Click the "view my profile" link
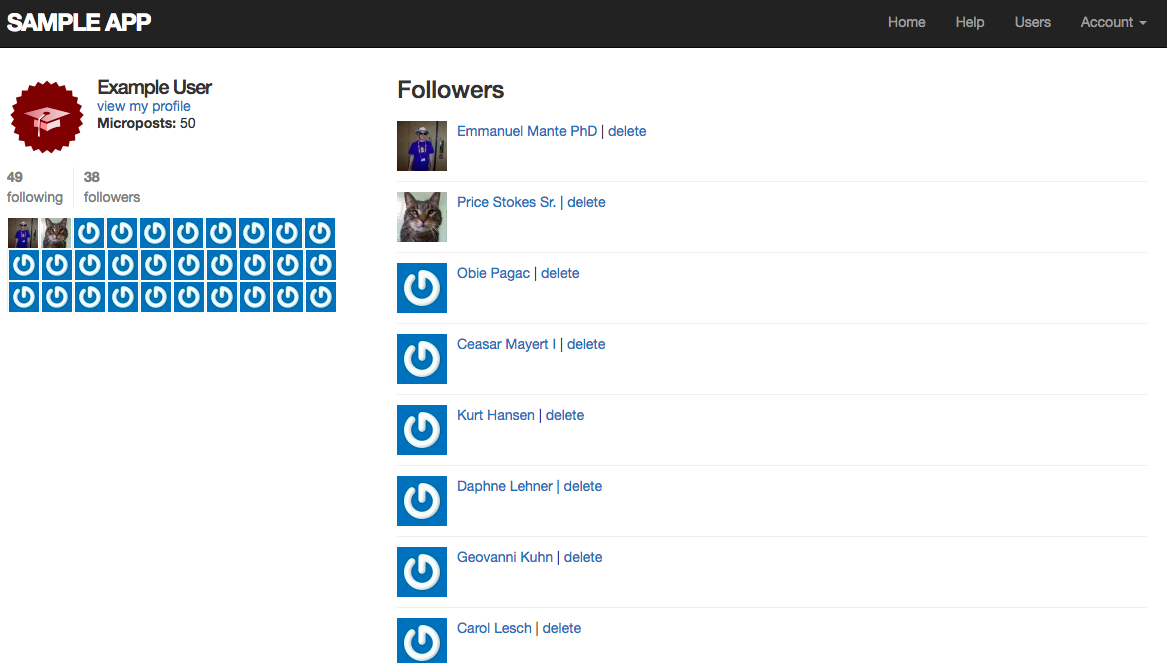 click(144, 106)
